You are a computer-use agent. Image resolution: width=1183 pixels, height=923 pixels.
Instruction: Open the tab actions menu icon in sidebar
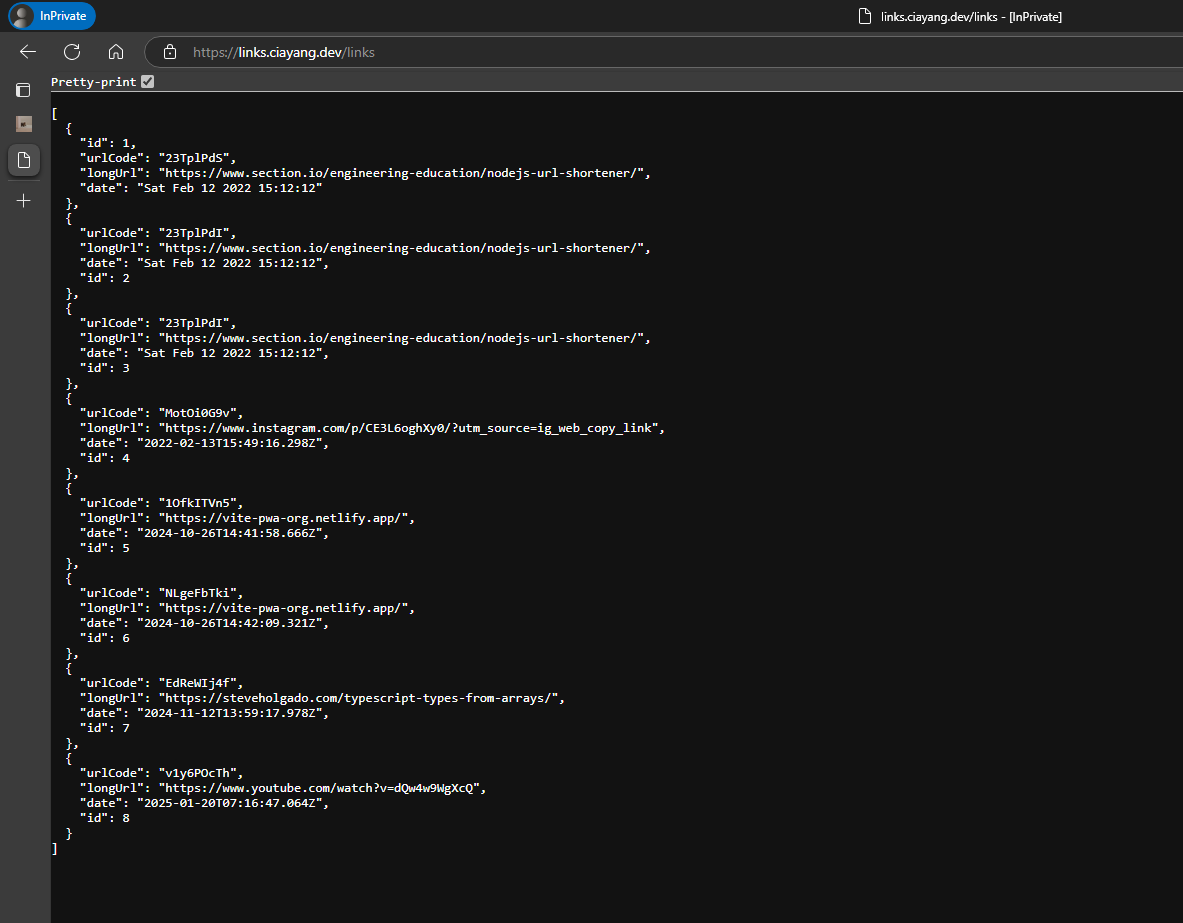click(x=23, y=90)
